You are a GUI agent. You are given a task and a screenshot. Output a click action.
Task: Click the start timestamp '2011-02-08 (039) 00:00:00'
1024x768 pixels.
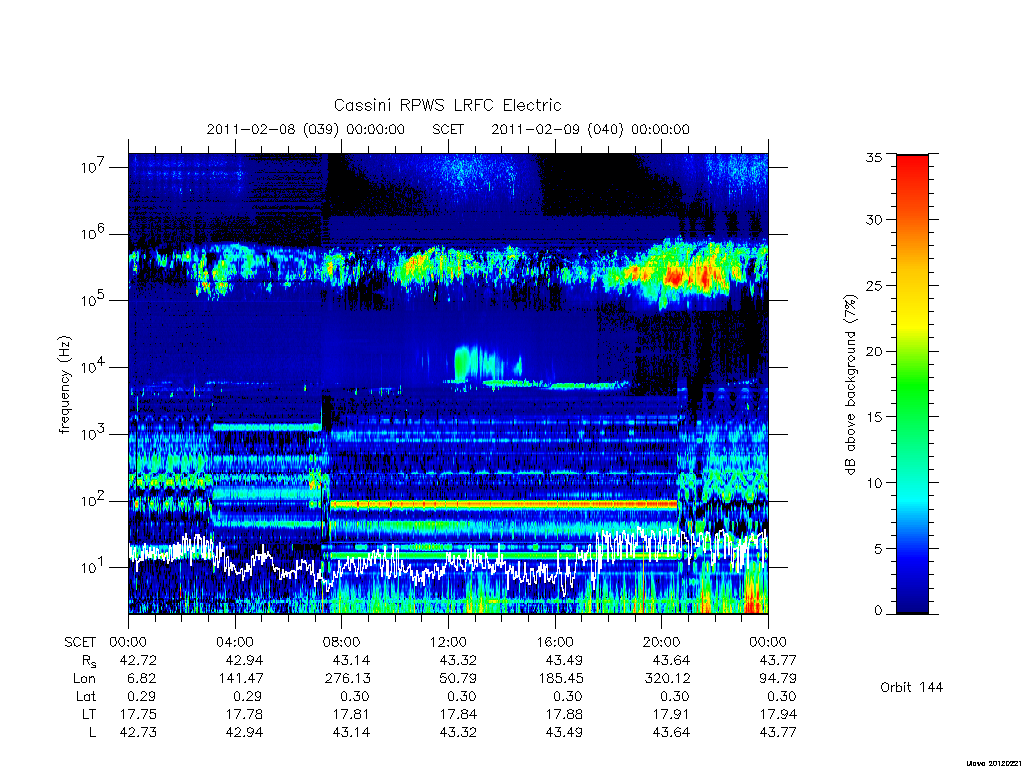click(x=306, y=129)
